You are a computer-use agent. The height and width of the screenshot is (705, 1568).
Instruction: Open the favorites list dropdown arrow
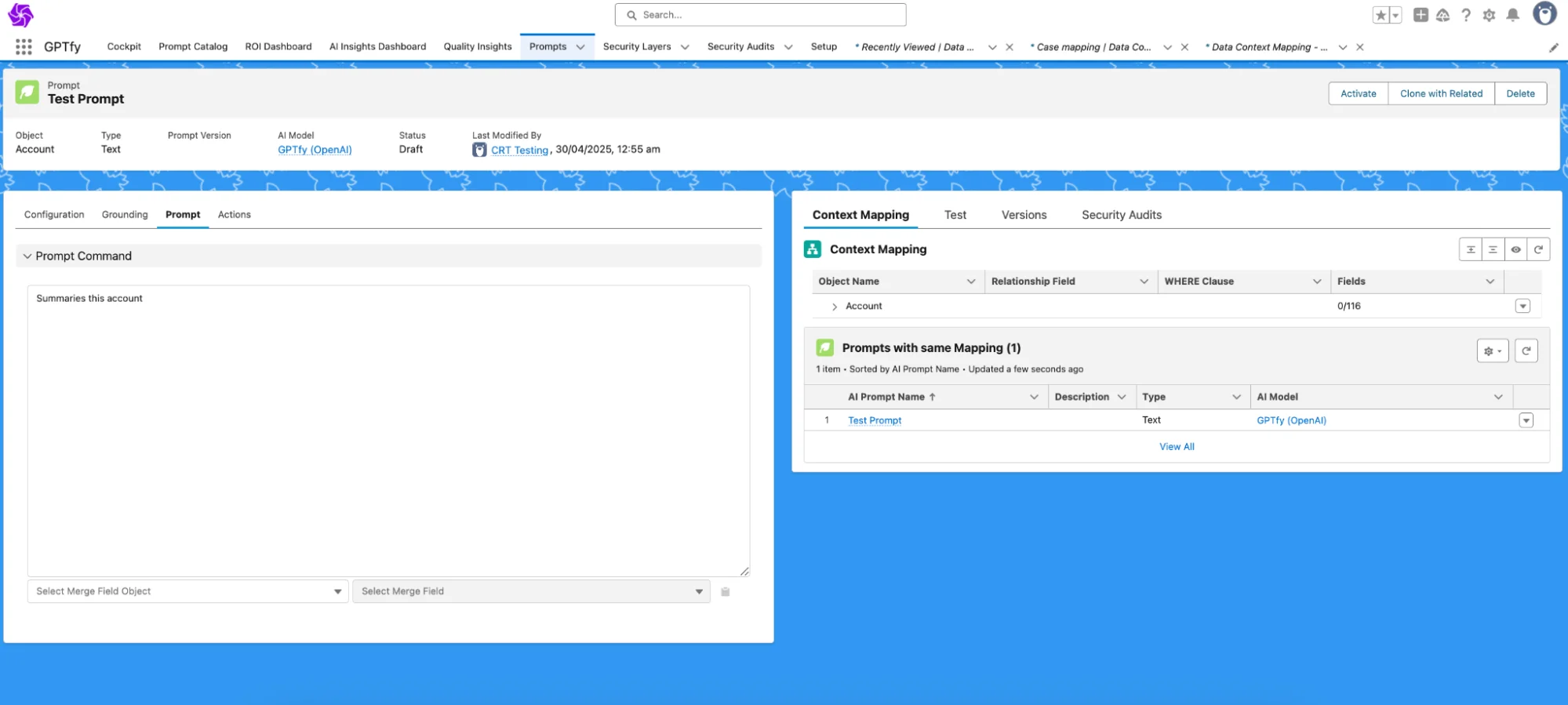point(1395,15)
